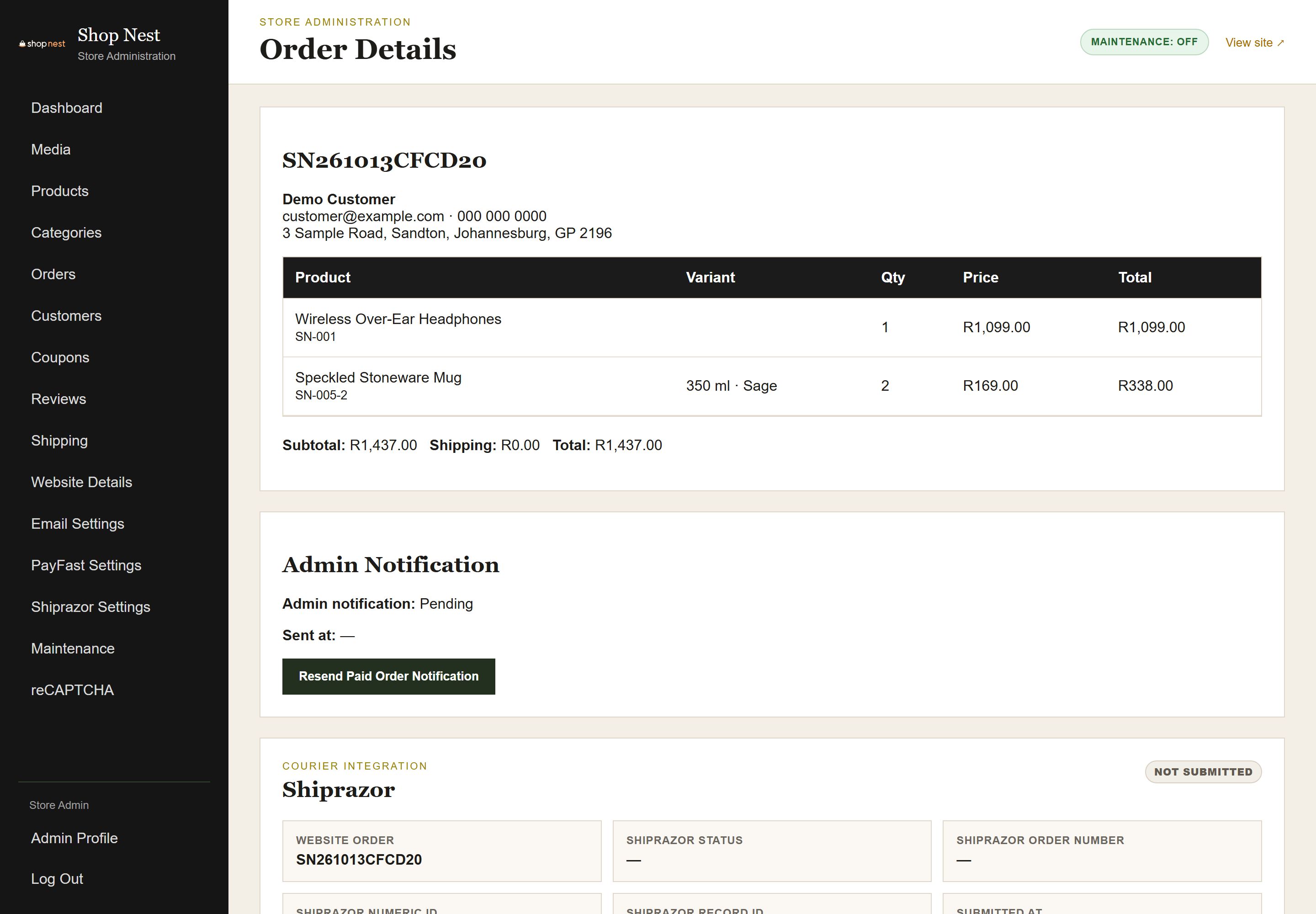Viewport: 1316px width, 914px height.
Task: Open Reviews section
Action: click(58, 399)
